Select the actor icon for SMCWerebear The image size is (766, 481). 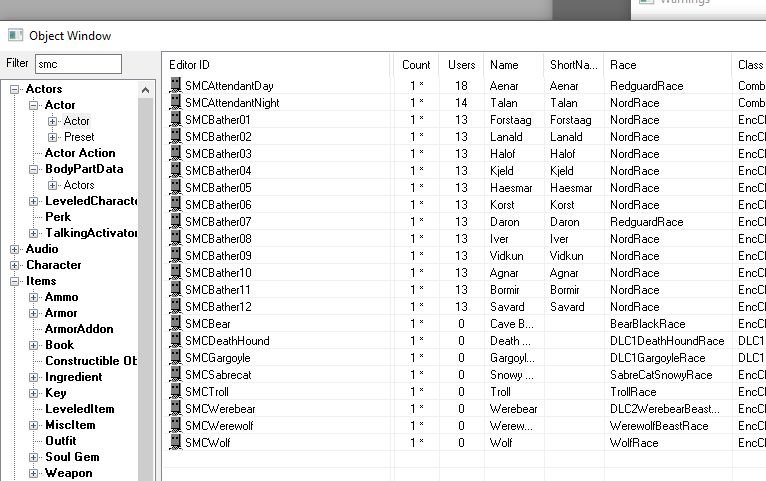point(175,408)
